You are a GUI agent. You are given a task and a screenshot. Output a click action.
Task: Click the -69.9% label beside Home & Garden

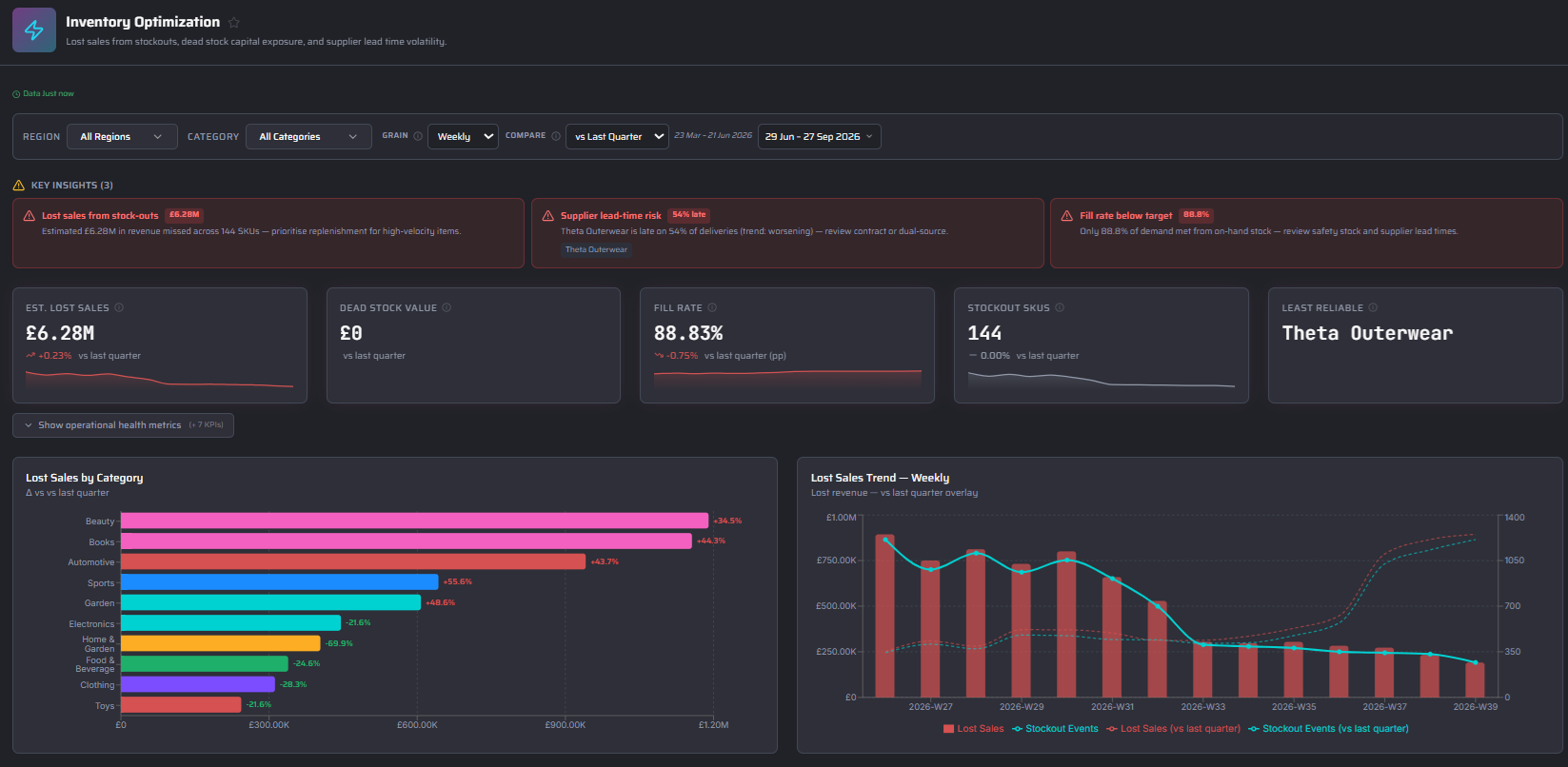click(x=339, y=644)
